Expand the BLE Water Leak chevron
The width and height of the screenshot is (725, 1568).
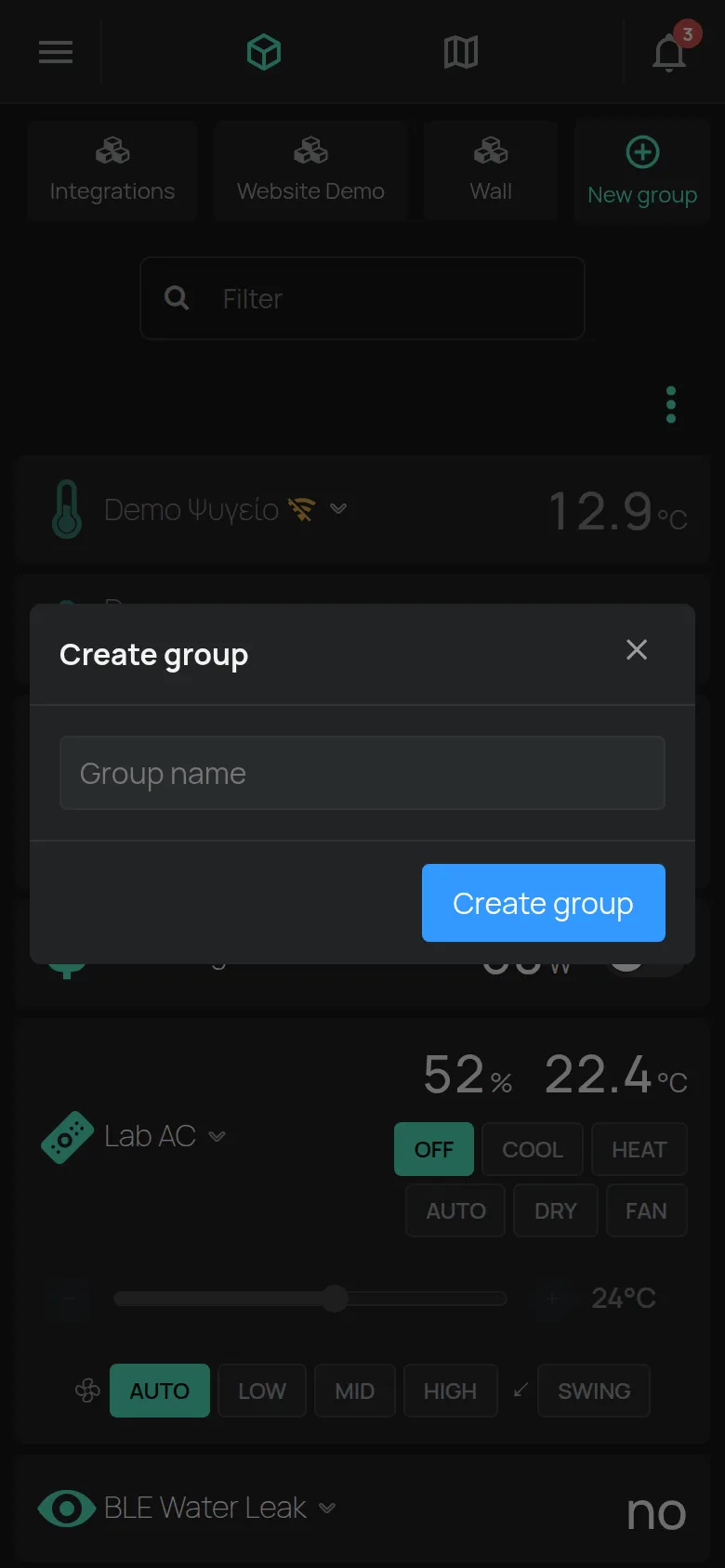pos(327,1508)
